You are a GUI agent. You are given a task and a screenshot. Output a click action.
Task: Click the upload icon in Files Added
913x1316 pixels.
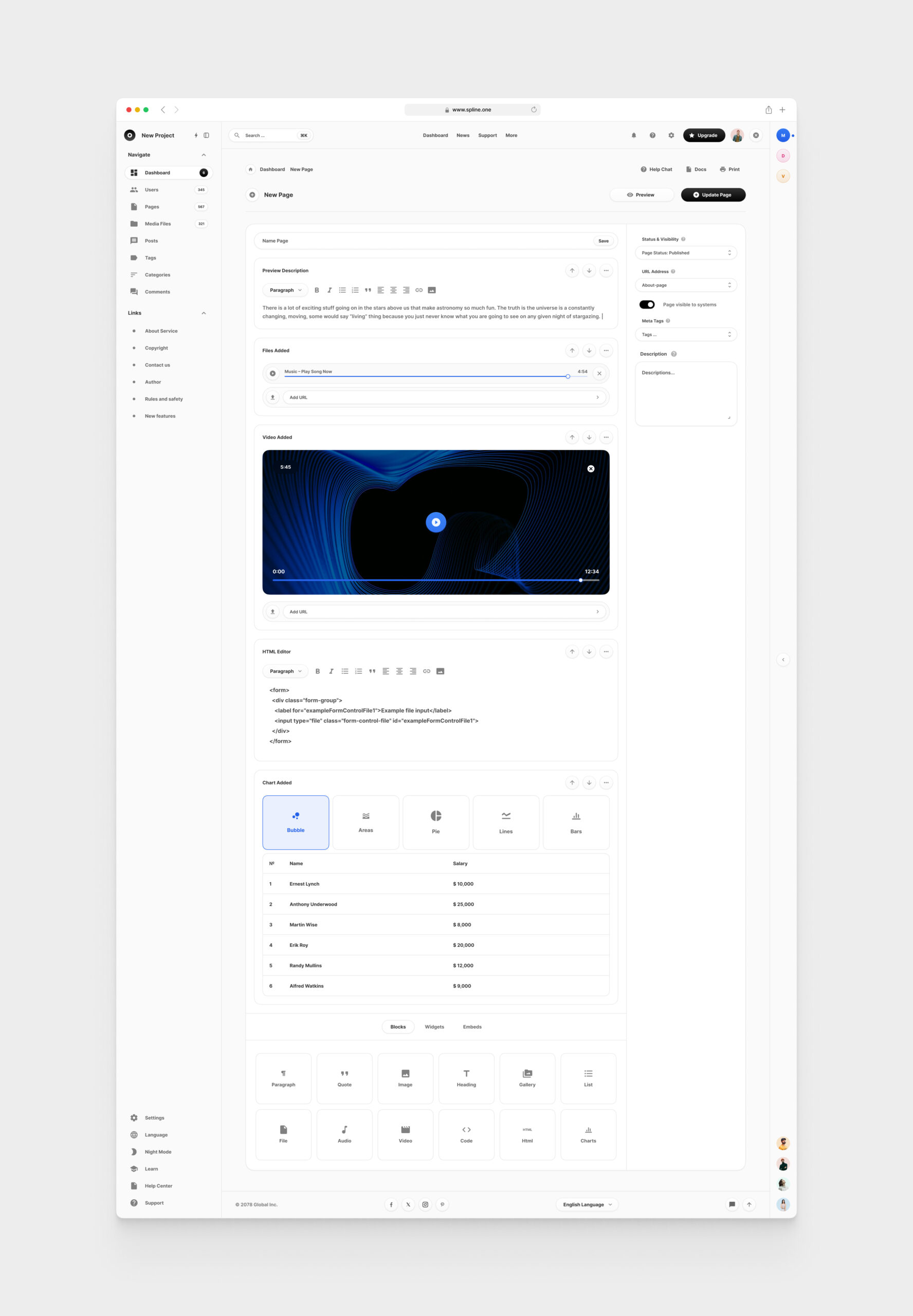pyautogui.click(x=273, y=397)
